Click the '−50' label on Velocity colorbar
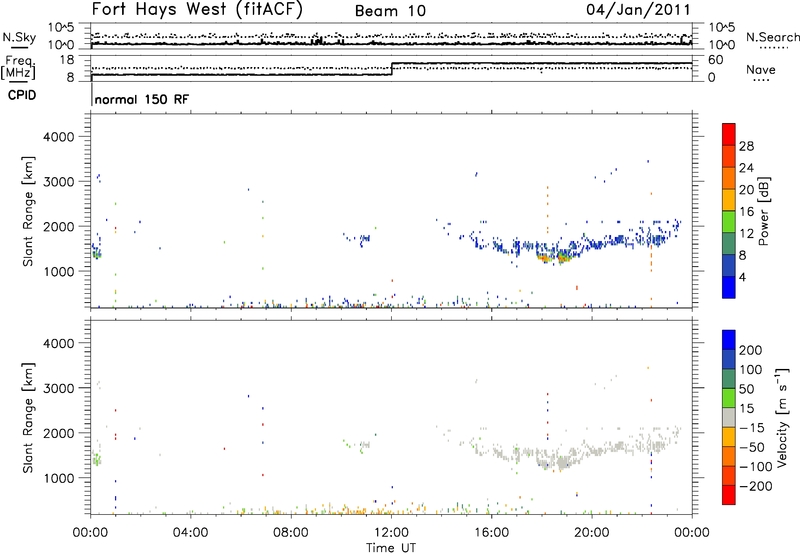Viewport: 800px width, 554px height. [752, 447]
